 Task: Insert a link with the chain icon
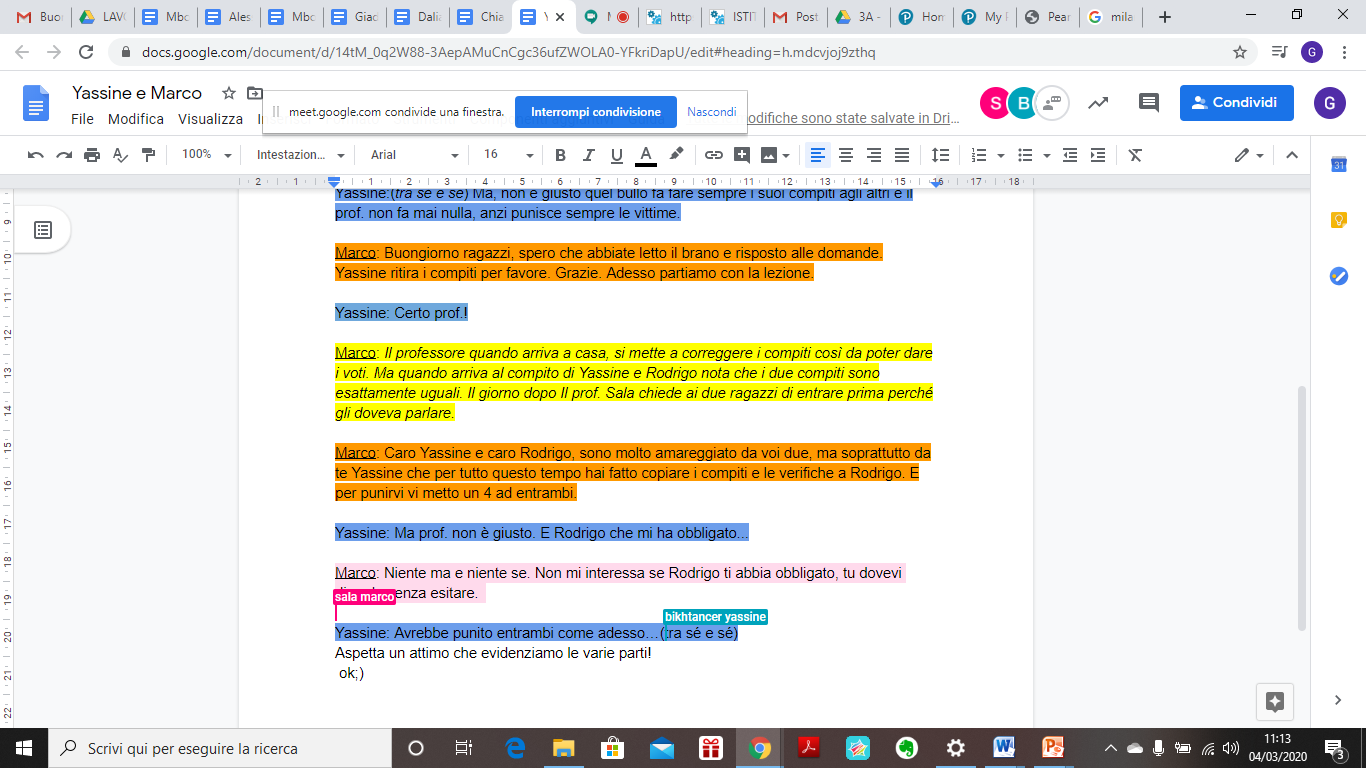714,155
